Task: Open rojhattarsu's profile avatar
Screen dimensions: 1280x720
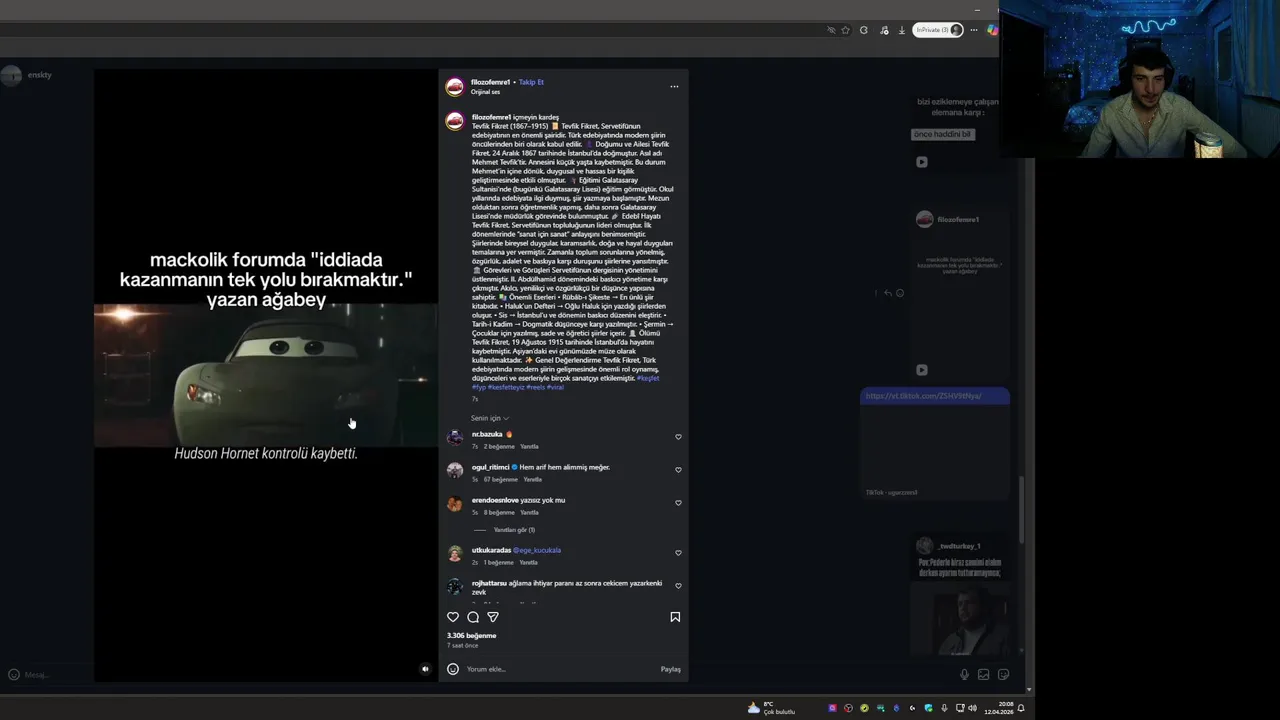Action: tap(455, 587)
